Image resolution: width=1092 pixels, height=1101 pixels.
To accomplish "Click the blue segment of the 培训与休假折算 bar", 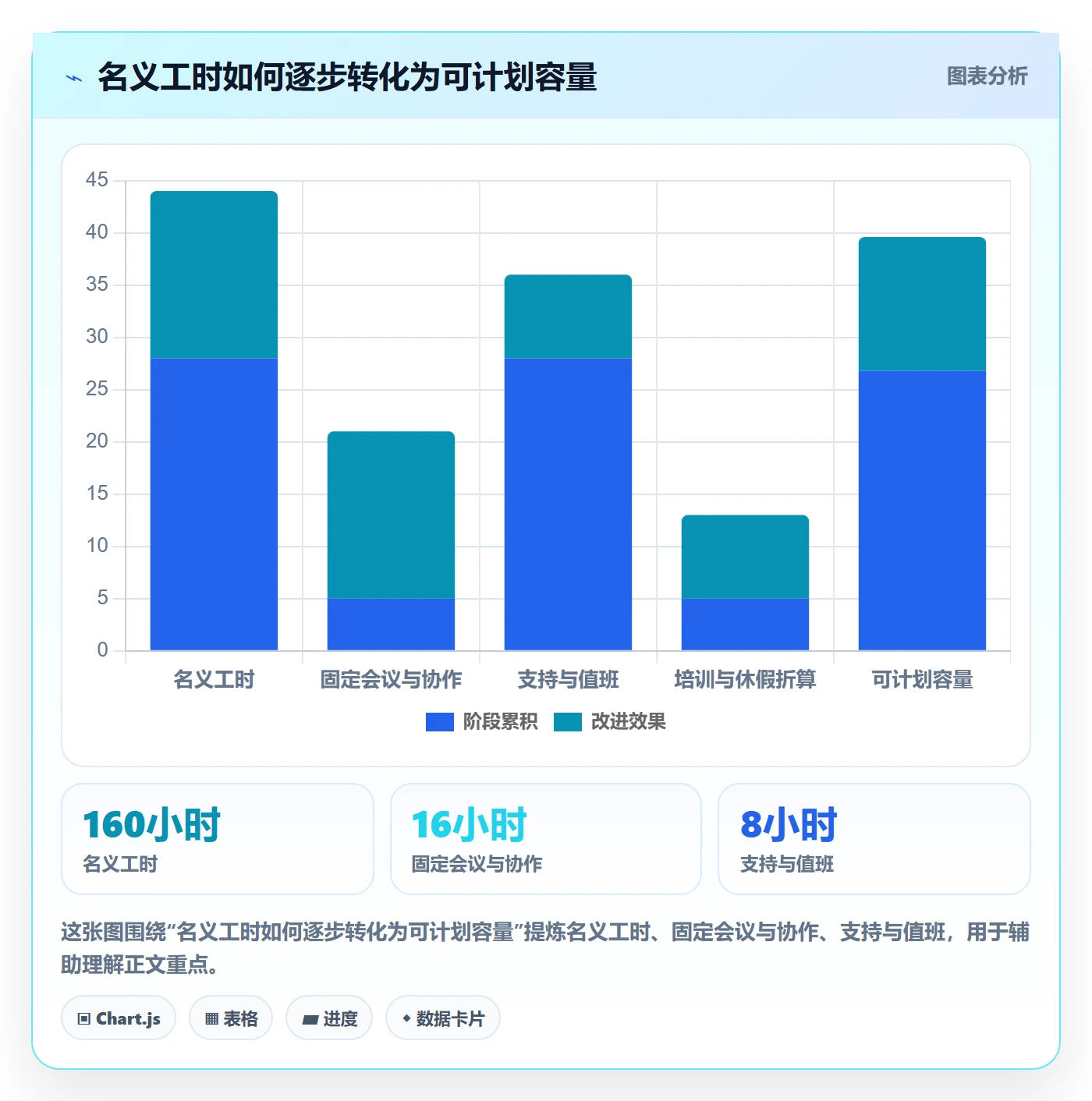I will (745, 625).
